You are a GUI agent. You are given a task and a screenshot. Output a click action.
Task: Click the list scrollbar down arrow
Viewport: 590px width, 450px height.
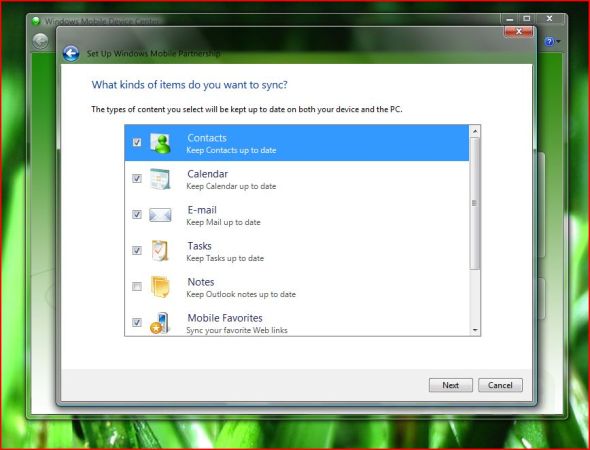475,330
